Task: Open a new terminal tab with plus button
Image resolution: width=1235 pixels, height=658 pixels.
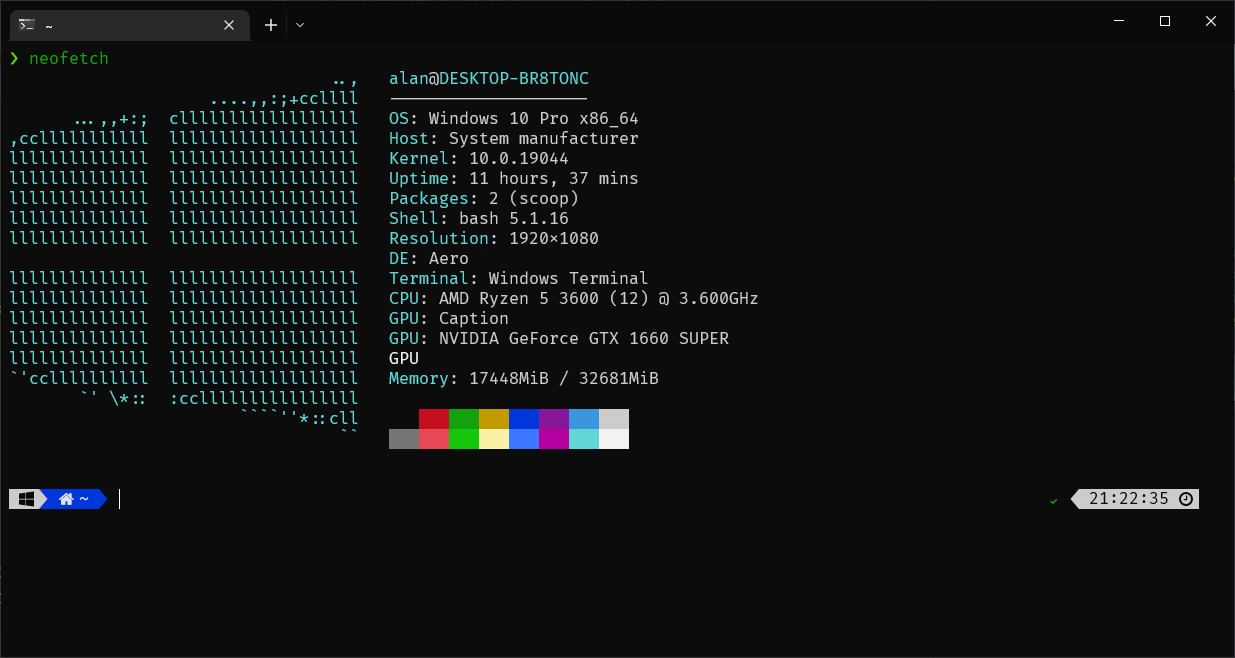Action: pyautogui.click(x=270, y=25)
